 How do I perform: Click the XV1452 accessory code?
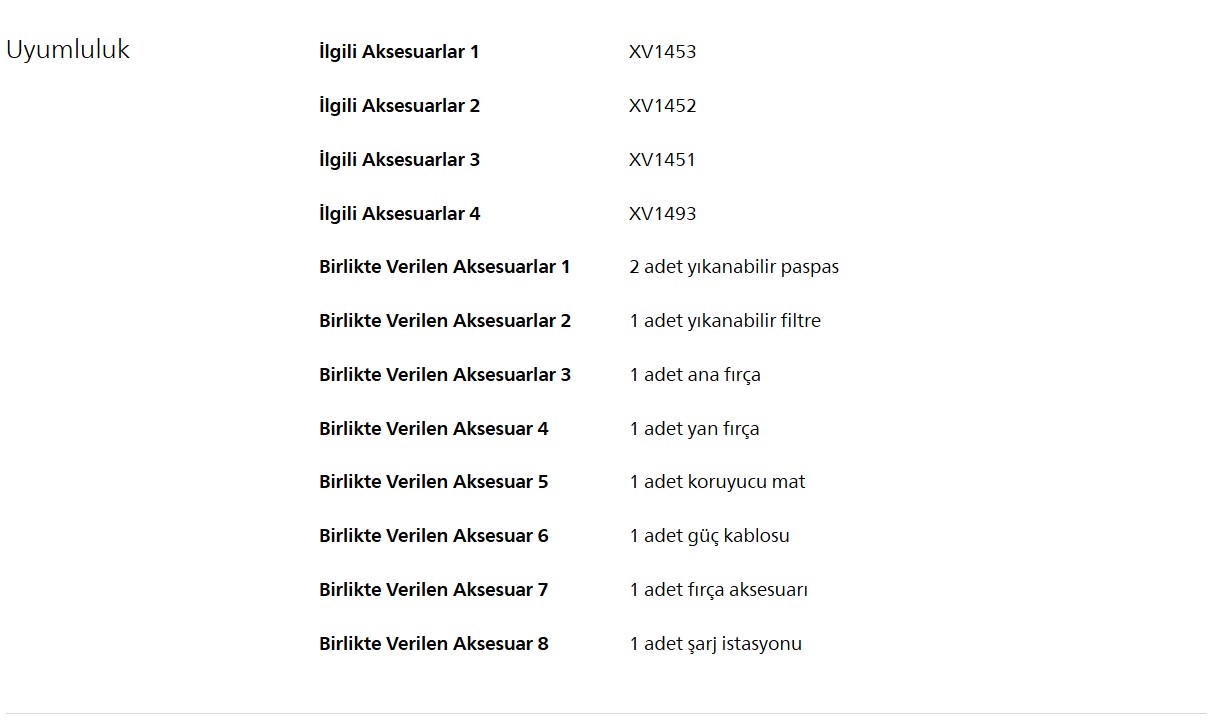pos(662,106)
